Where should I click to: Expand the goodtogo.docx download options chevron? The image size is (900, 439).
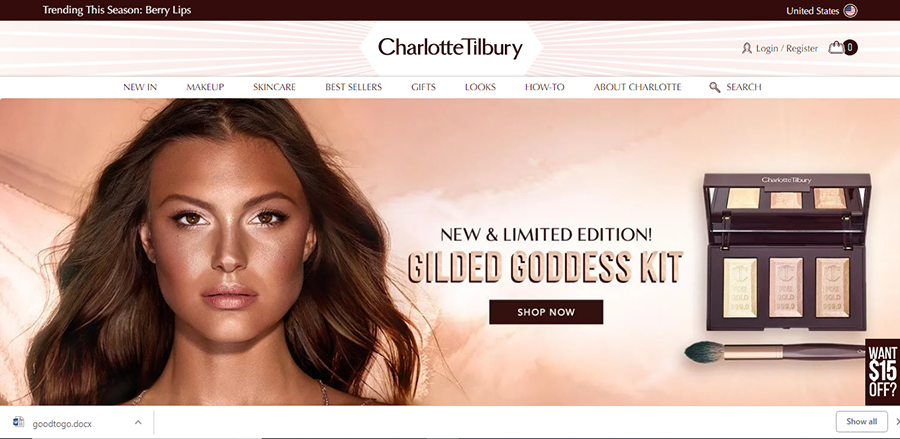point(138,422)
